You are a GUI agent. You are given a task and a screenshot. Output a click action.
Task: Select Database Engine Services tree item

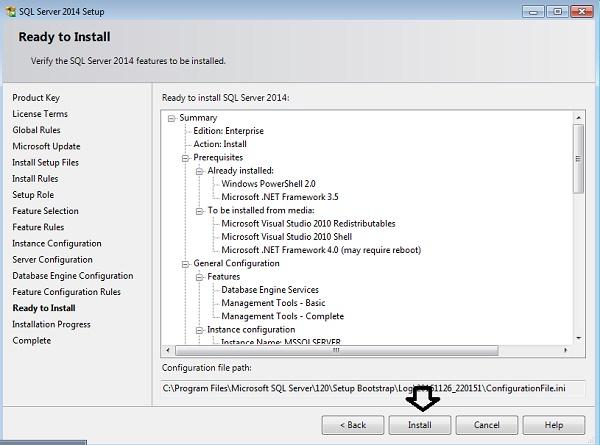pyautogui.click(x=270, y=290)
